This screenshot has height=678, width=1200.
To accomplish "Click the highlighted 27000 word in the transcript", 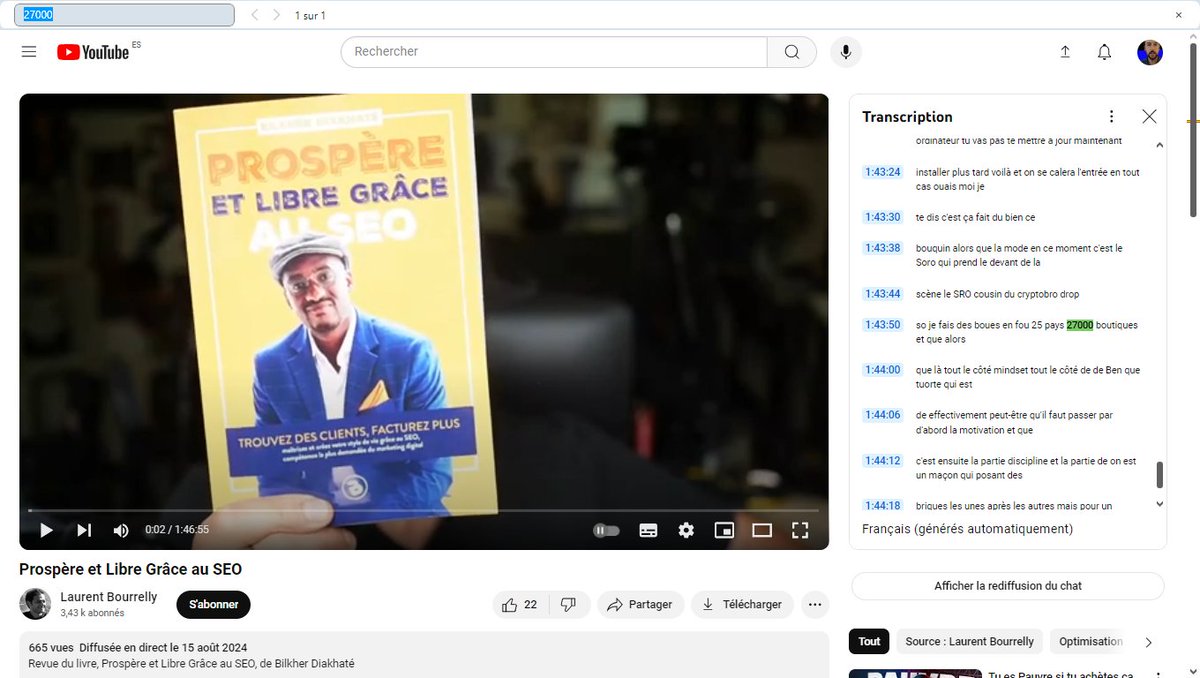I will coord(1080,325).
